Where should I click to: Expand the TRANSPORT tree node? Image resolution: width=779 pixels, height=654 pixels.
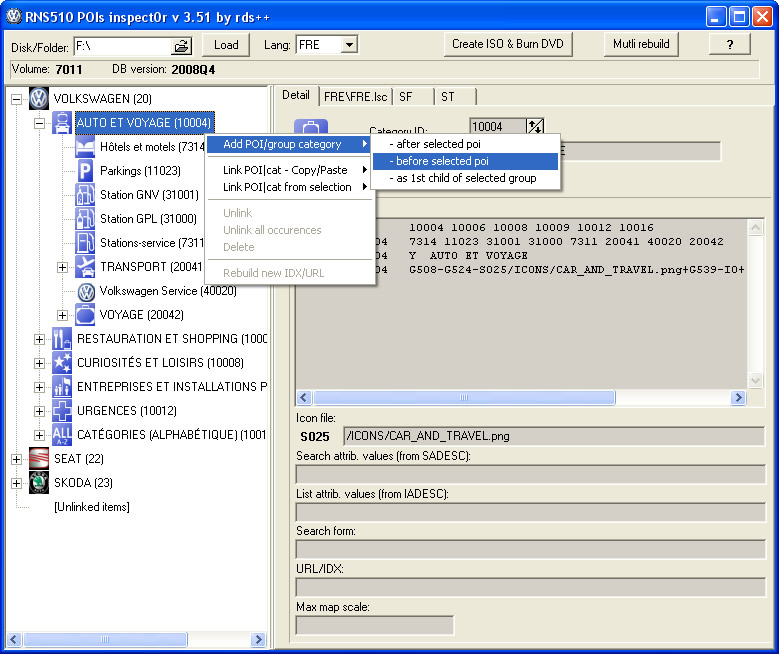pyautogui.click(x=62, y=267)
